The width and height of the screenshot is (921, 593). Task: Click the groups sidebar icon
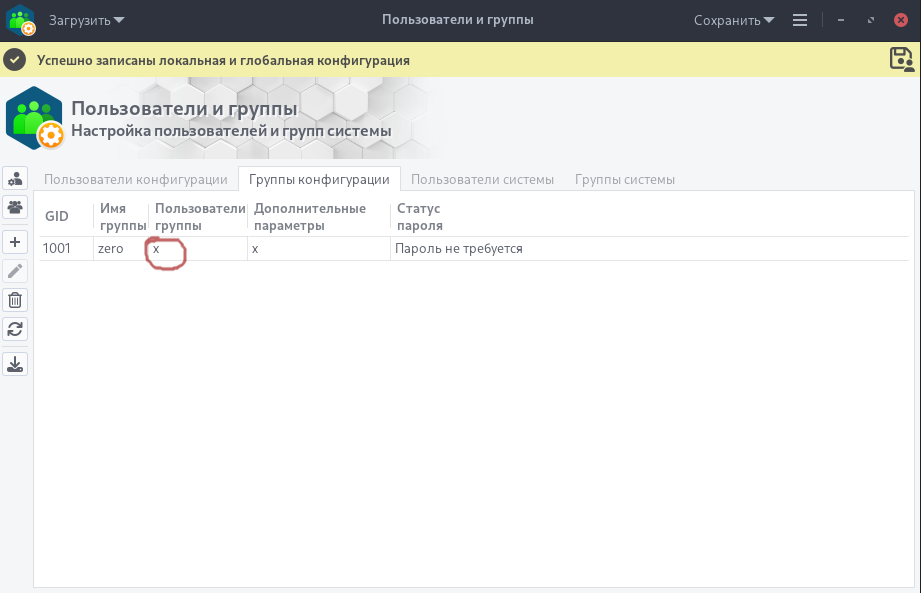(15, 207)
